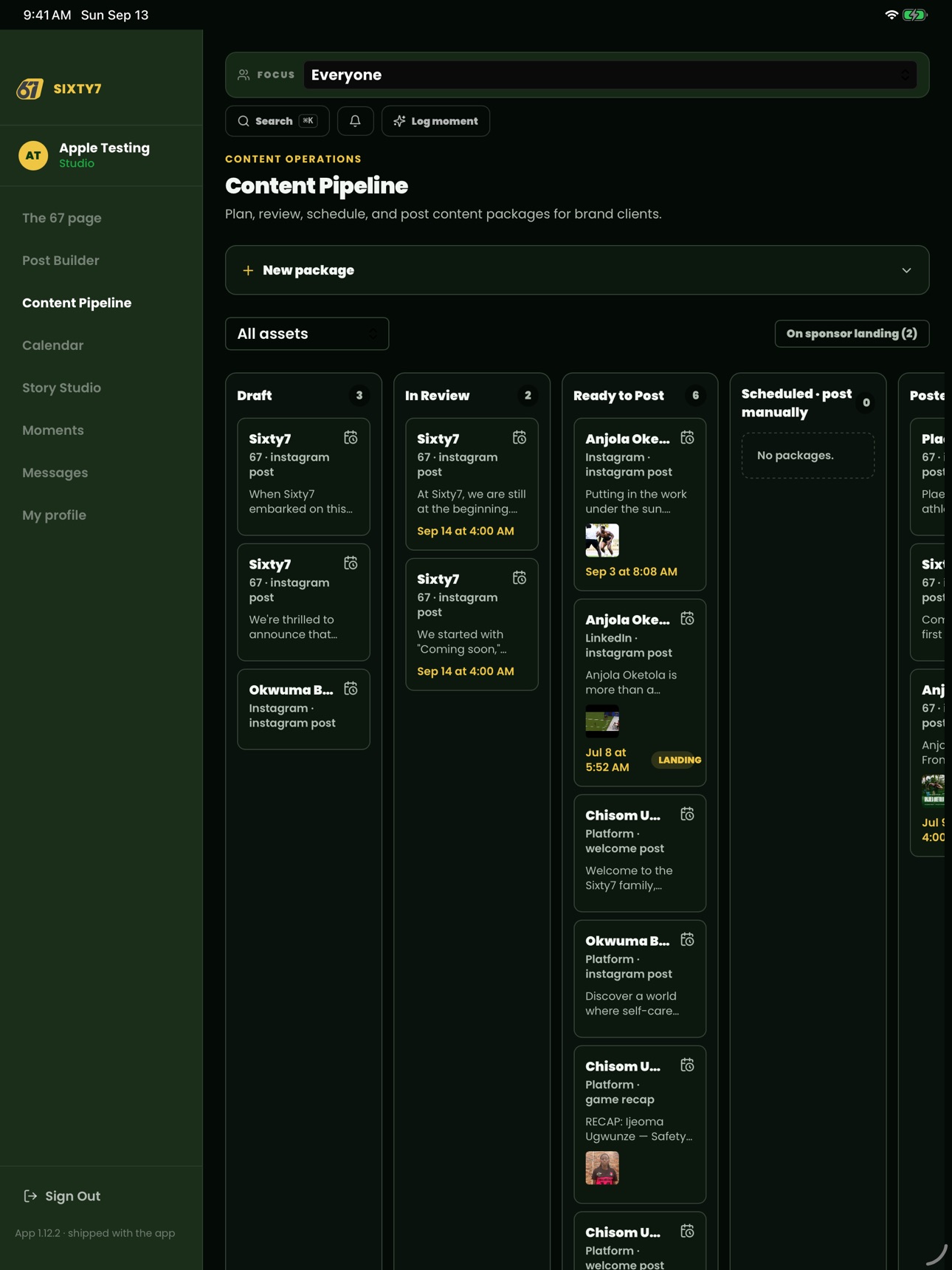Select Content Pipeline in sidebar
Viewport: 952px width, 1270px height.
pyautogui.click(x=77, y=303)
